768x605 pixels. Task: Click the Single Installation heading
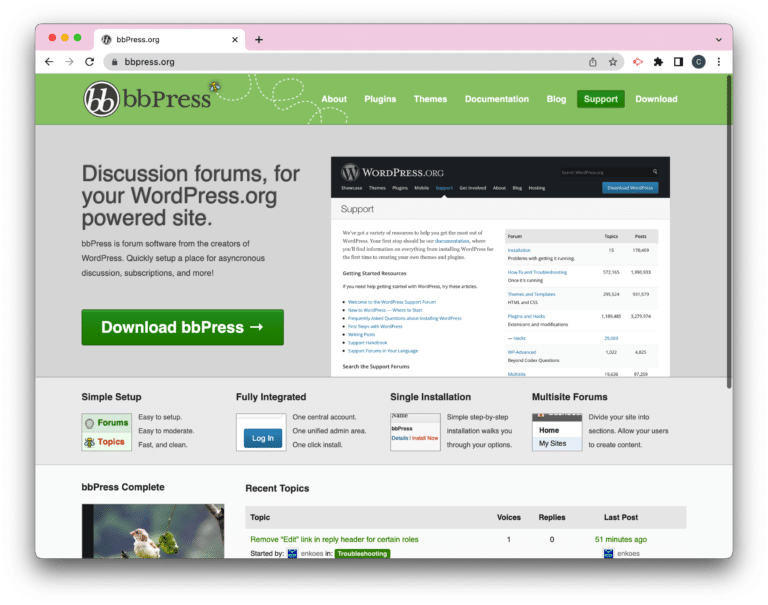[431, 397]
